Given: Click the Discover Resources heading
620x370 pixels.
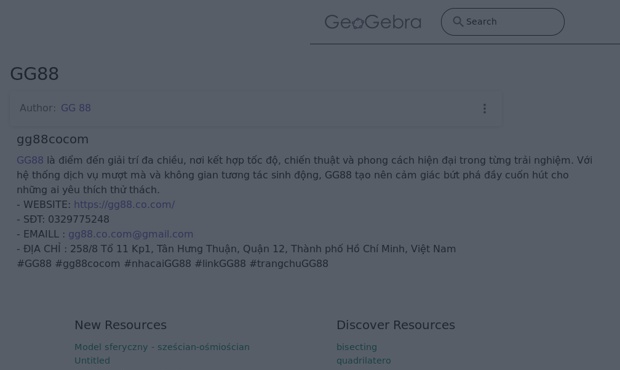Looking at the screenshot, I should [396, 325].
